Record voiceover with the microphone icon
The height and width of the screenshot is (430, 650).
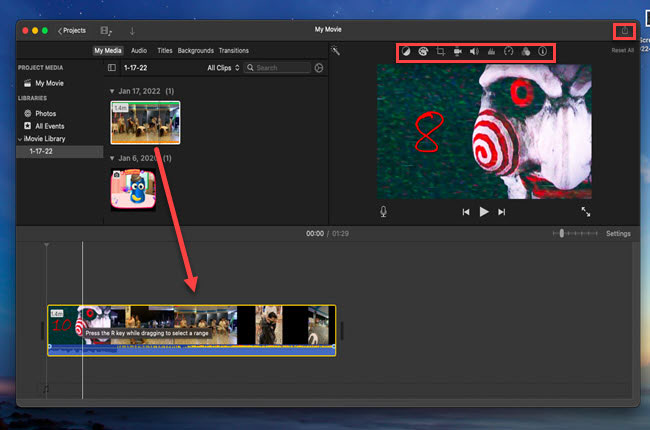383,211
